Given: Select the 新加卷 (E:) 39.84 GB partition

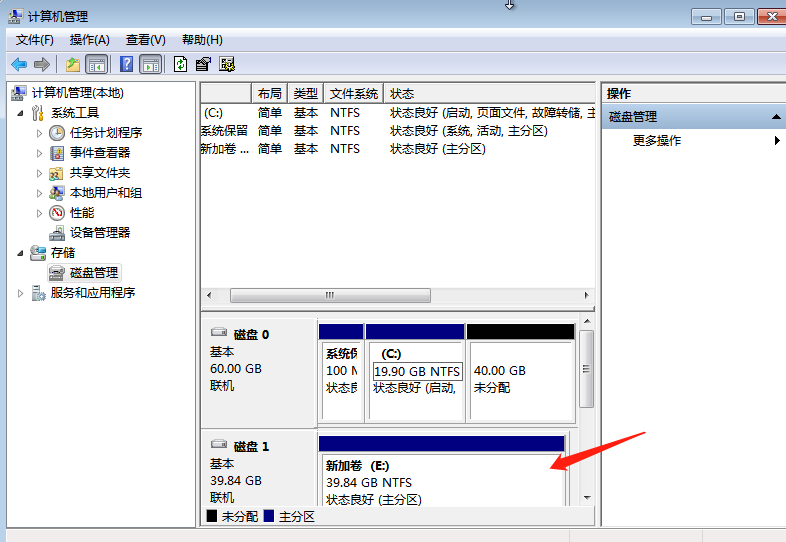Looking at the screenshot, I should [442, 471].
